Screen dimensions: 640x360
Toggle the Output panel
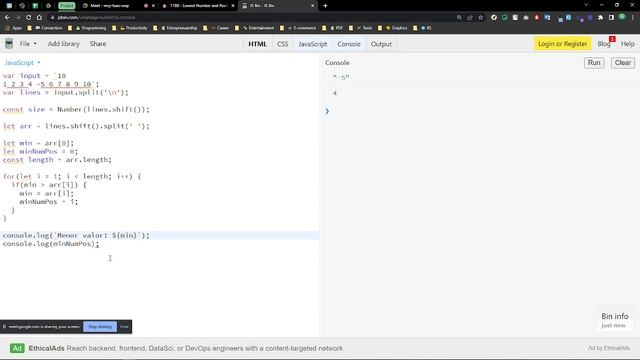point(381,44)
